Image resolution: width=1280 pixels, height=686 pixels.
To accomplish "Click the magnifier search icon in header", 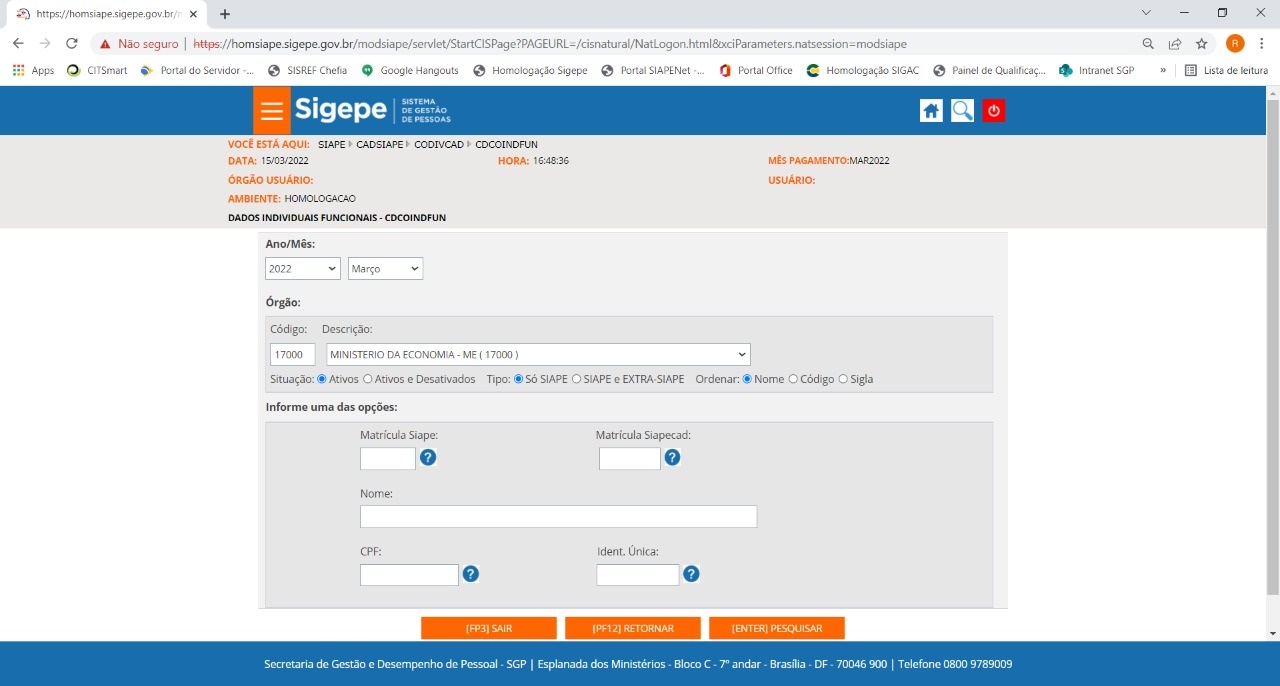I will click(962, 111).
